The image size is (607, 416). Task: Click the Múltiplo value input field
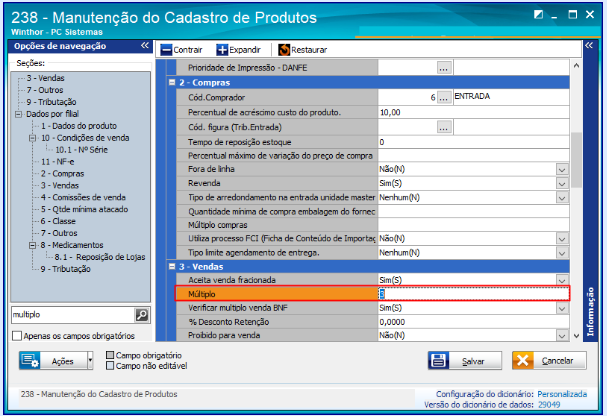tap(473, 294)
